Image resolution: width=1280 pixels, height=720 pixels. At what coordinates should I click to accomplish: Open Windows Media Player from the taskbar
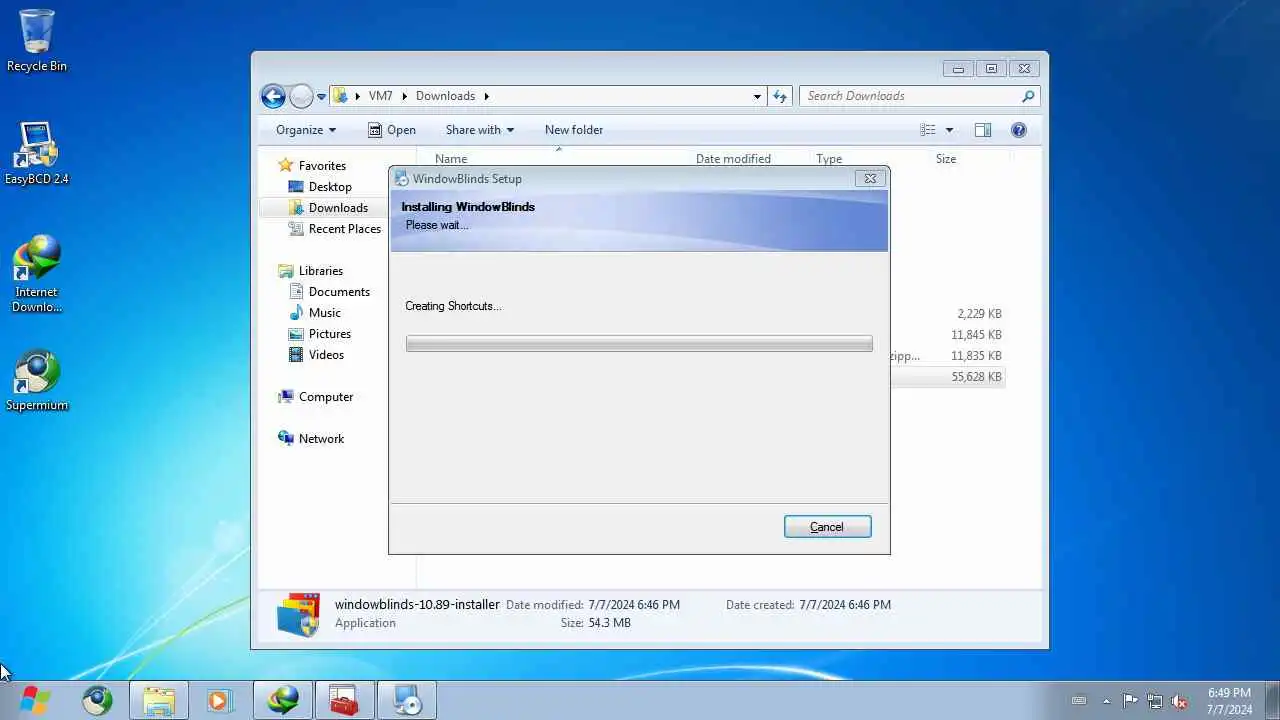click(x=219, y=700)
